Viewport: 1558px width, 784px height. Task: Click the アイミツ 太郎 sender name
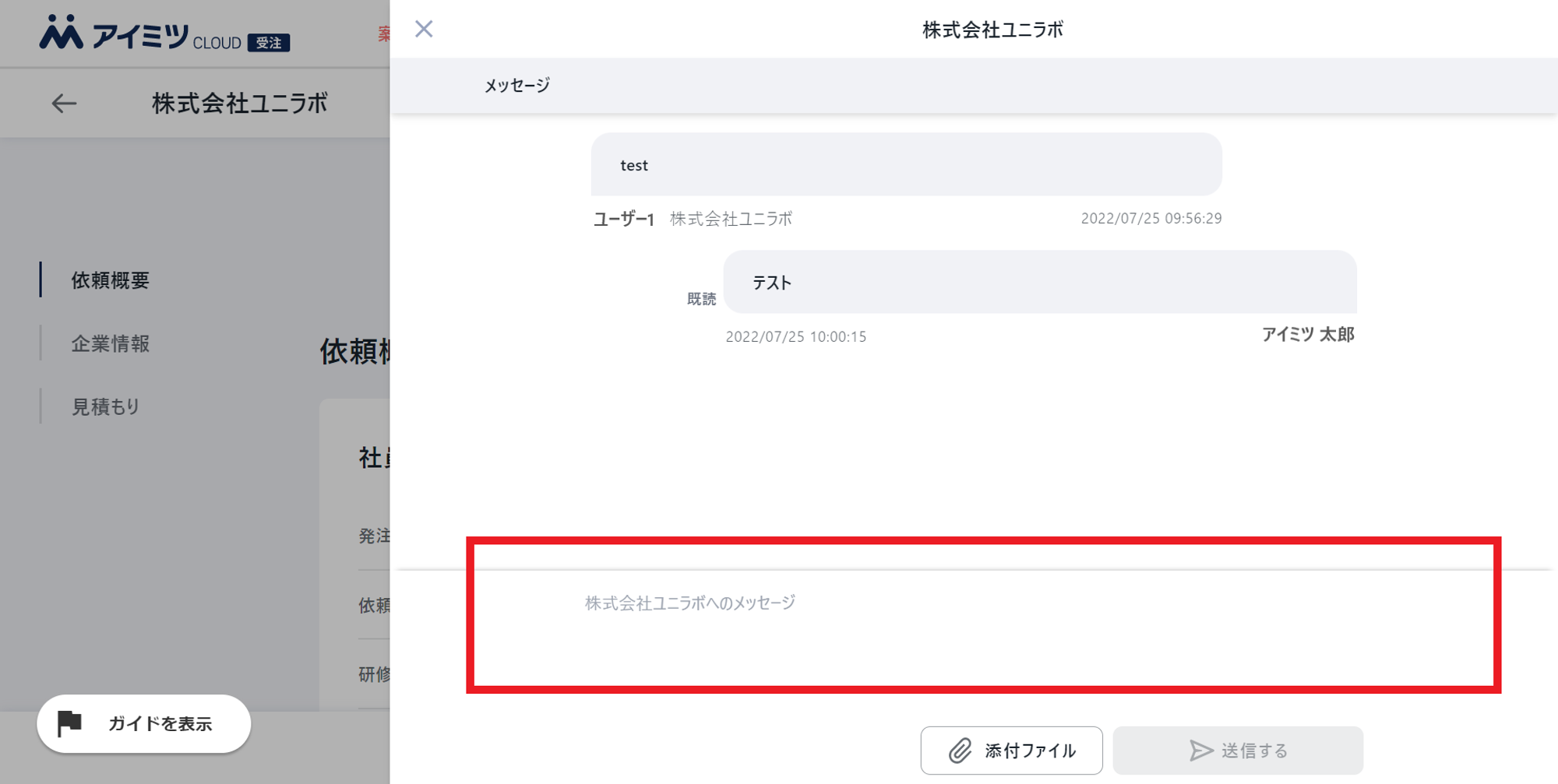(1307, 335)
